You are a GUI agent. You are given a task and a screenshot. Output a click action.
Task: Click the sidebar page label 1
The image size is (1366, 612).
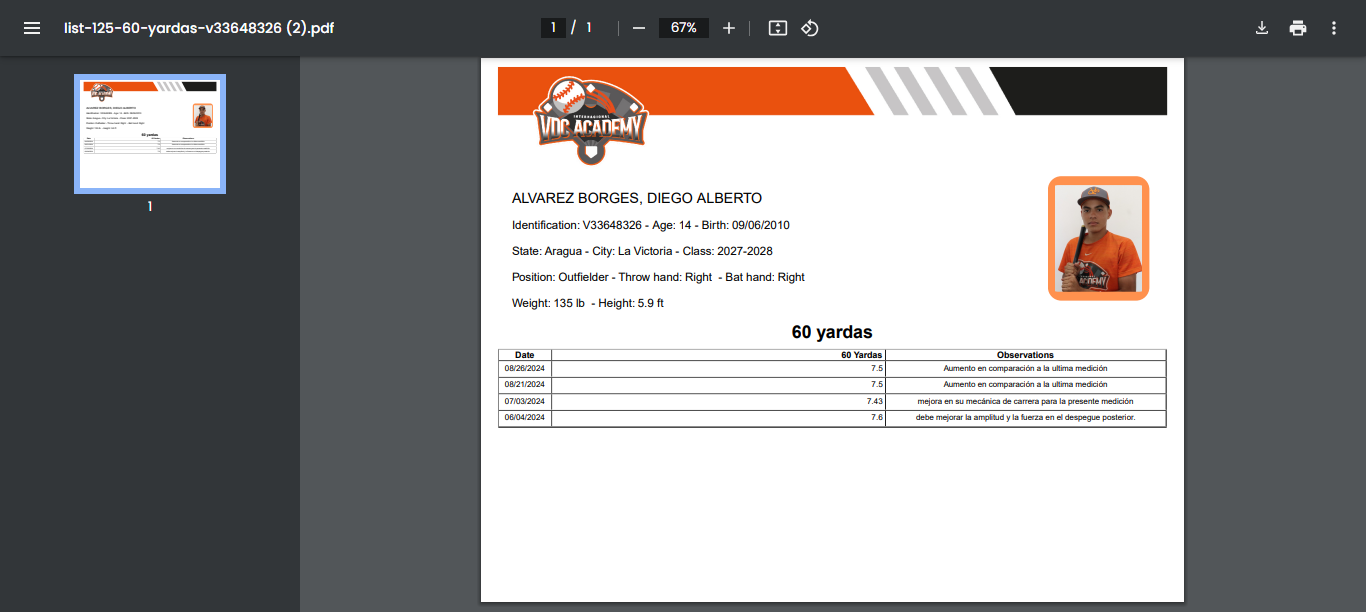[x=150, y=207]
